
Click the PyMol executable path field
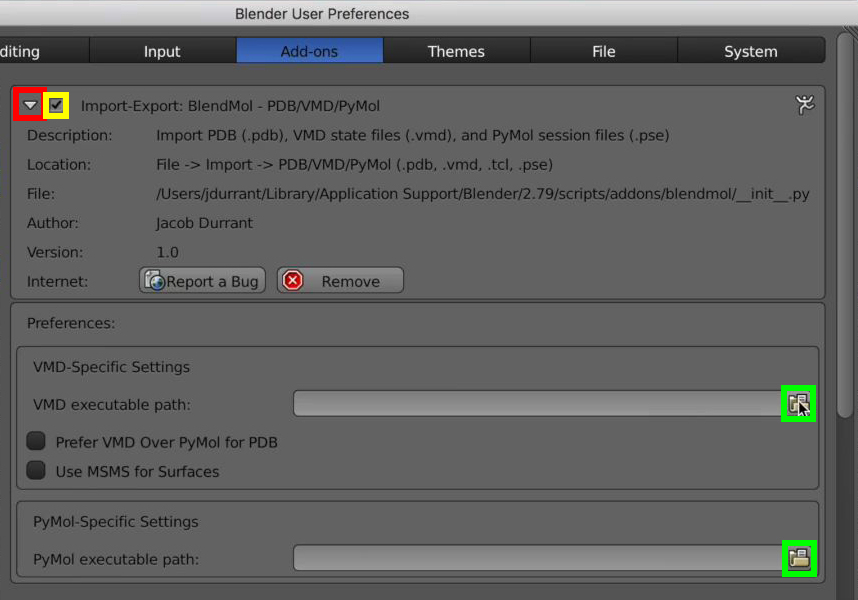pos(539,558)
